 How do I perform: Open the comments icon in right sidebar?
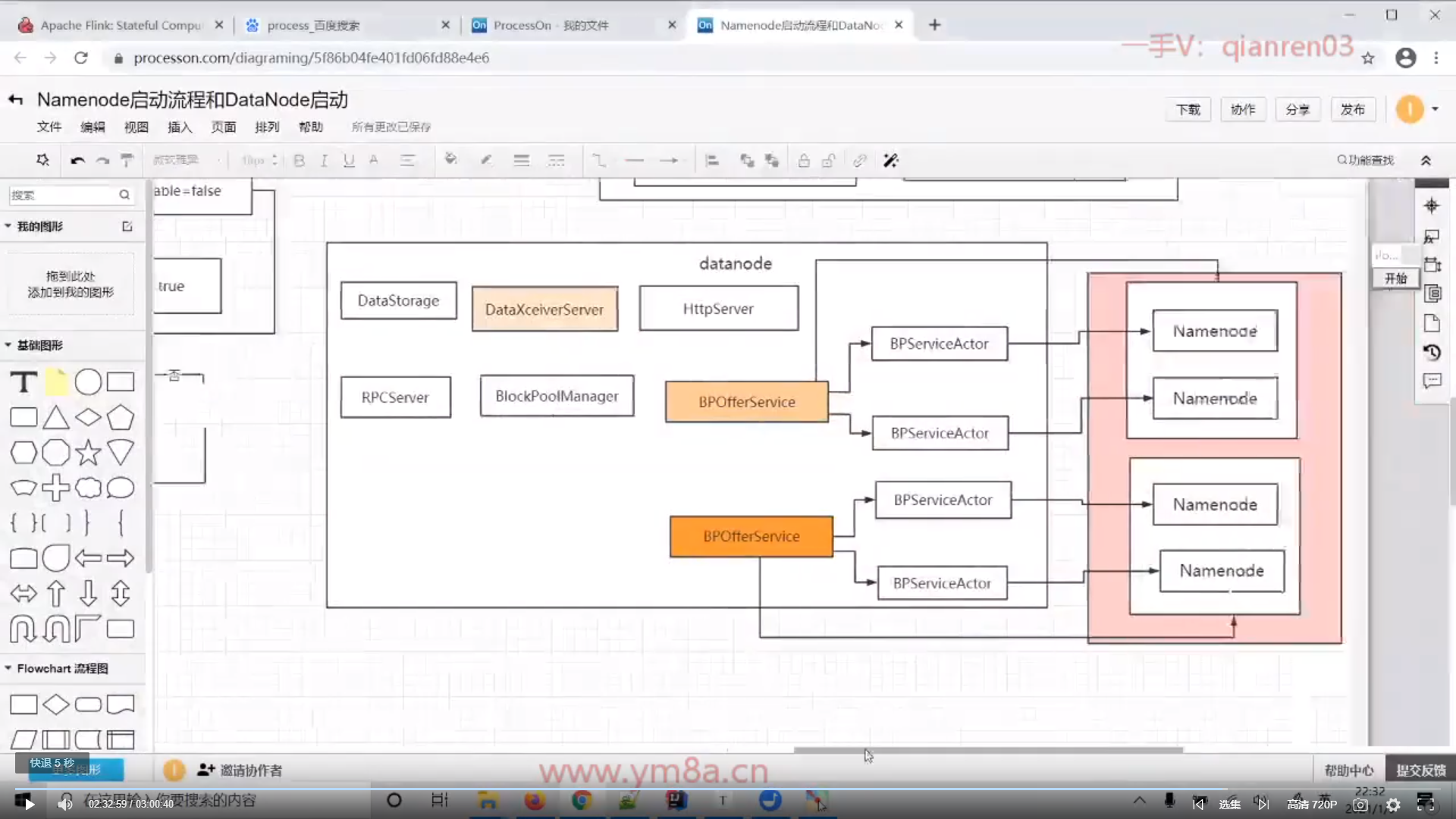pyautogui.click(x=1432, y=381)
